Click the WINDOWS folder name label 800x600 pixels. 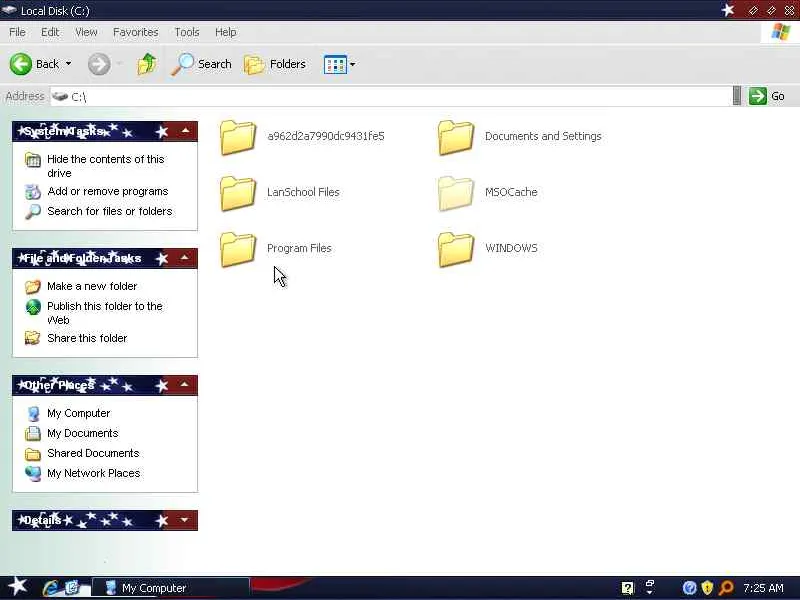tap(511, 248)
